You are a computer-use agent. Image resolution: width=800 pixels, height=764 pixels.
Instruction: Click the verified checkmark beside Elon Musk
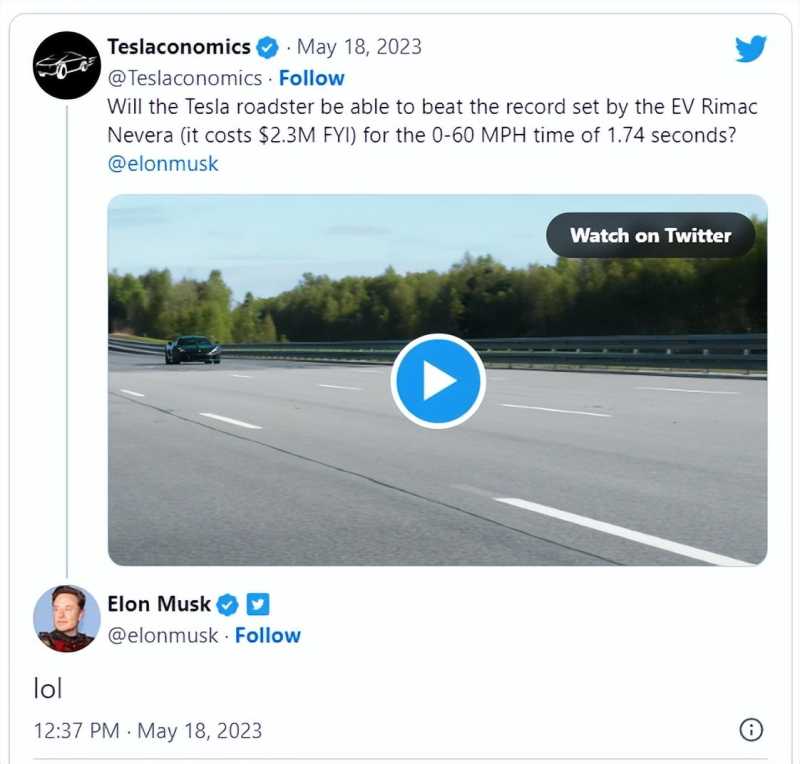pos(228,604)
